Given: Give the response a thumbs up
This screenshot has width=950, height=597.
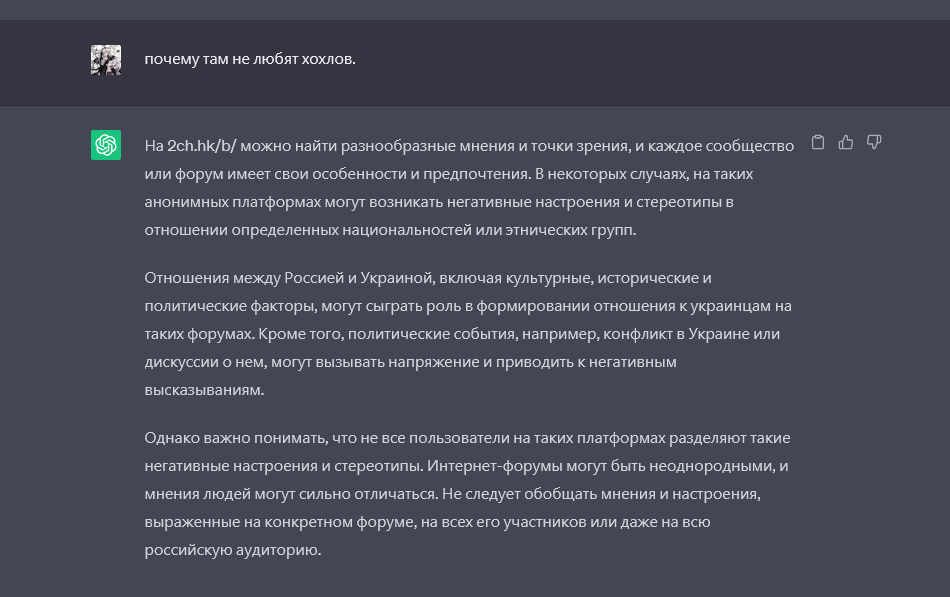Looking at the screenshot, I should click(846, 142).
